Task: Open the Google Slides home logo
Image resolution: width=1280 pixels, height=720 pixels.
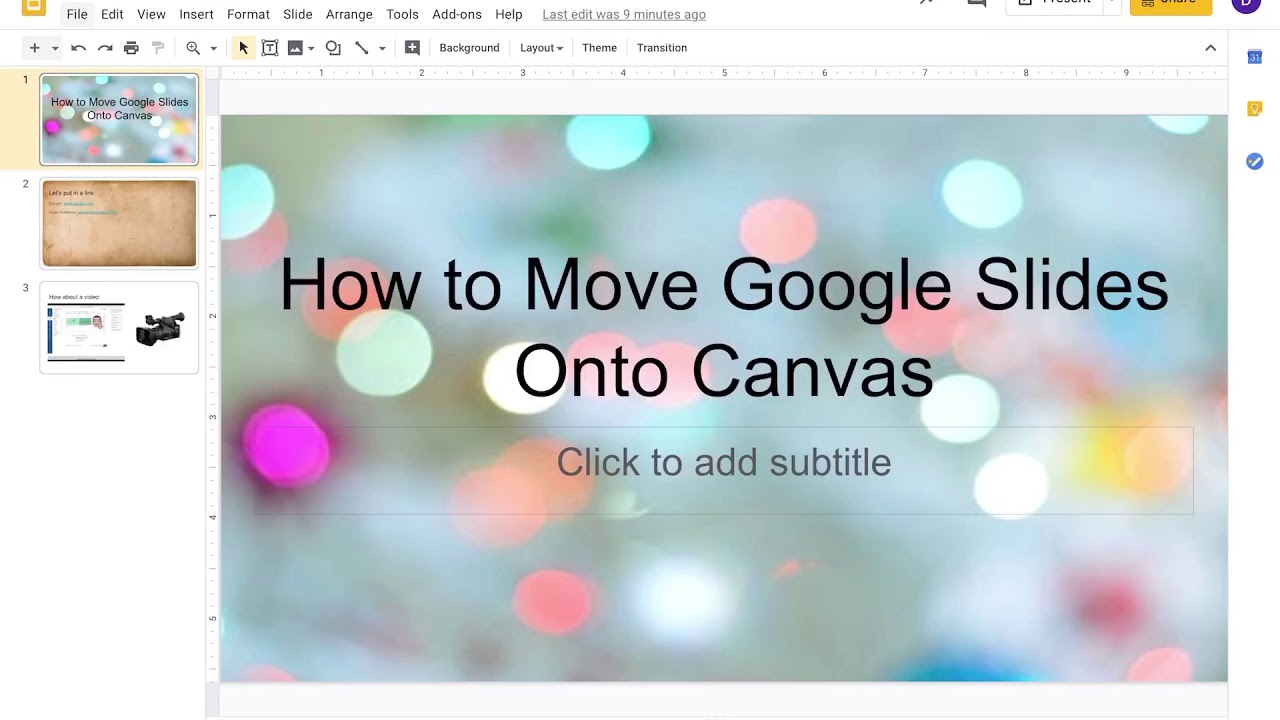Action: pos(34,6)
